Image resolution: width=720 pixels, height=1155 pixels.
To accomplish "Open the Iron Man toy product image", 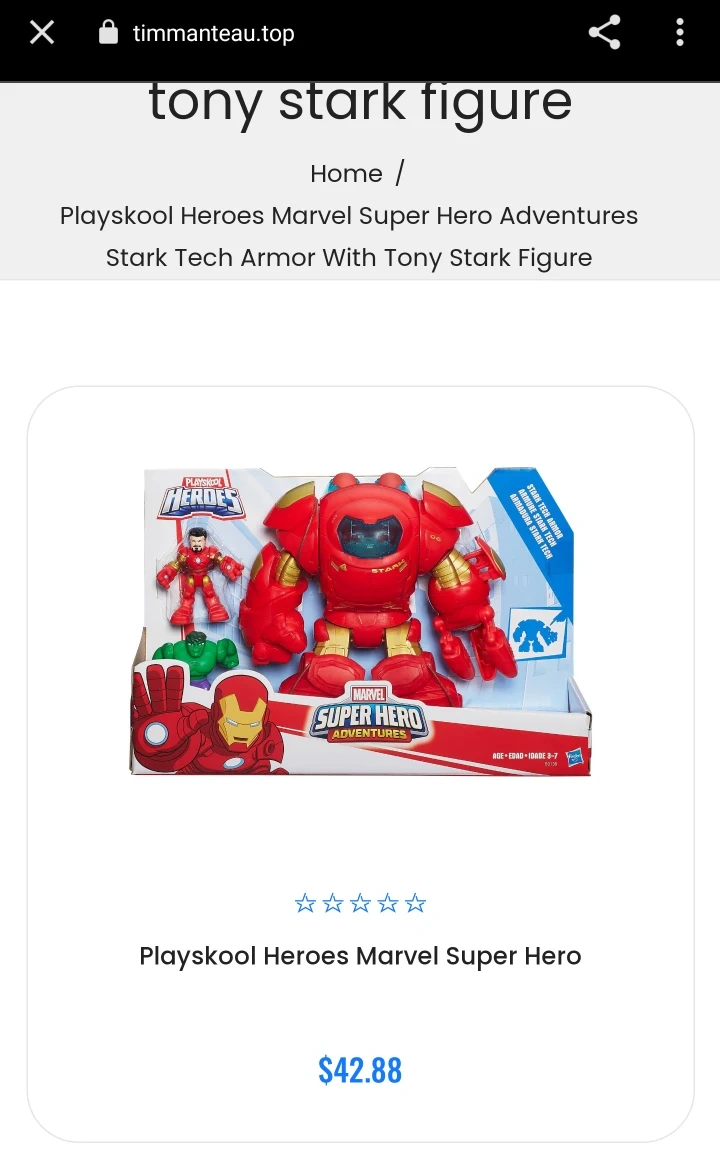I will click(x=360, y=621).
